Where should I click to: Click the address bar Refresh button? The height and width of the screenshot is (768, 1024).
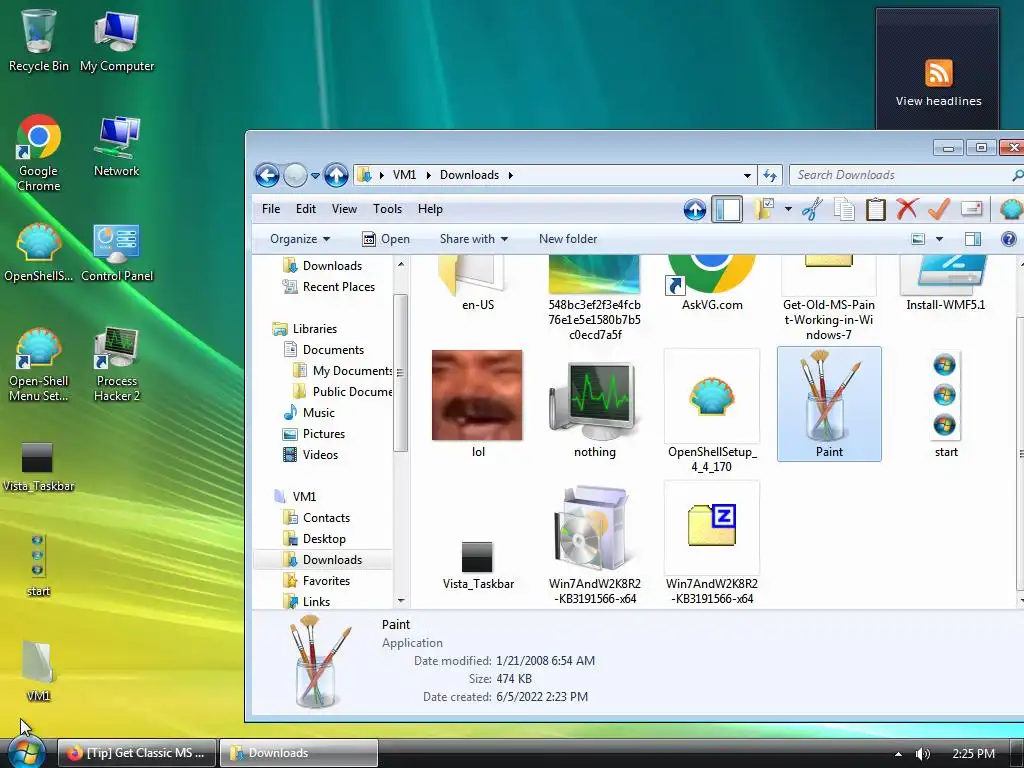[x=770, y=175]
